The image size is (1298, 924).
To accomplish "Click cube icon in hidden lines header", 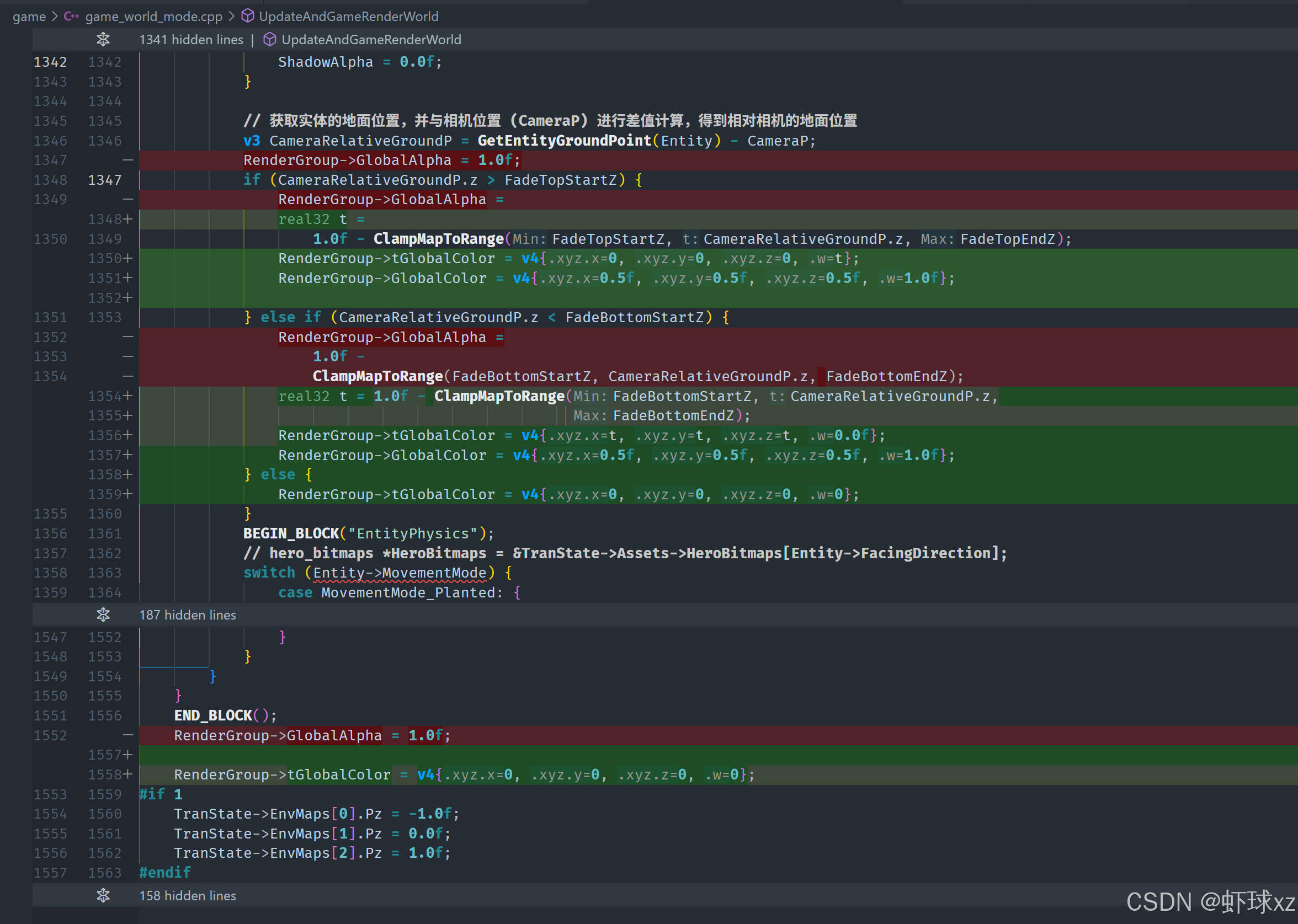I will click(270, 39).
